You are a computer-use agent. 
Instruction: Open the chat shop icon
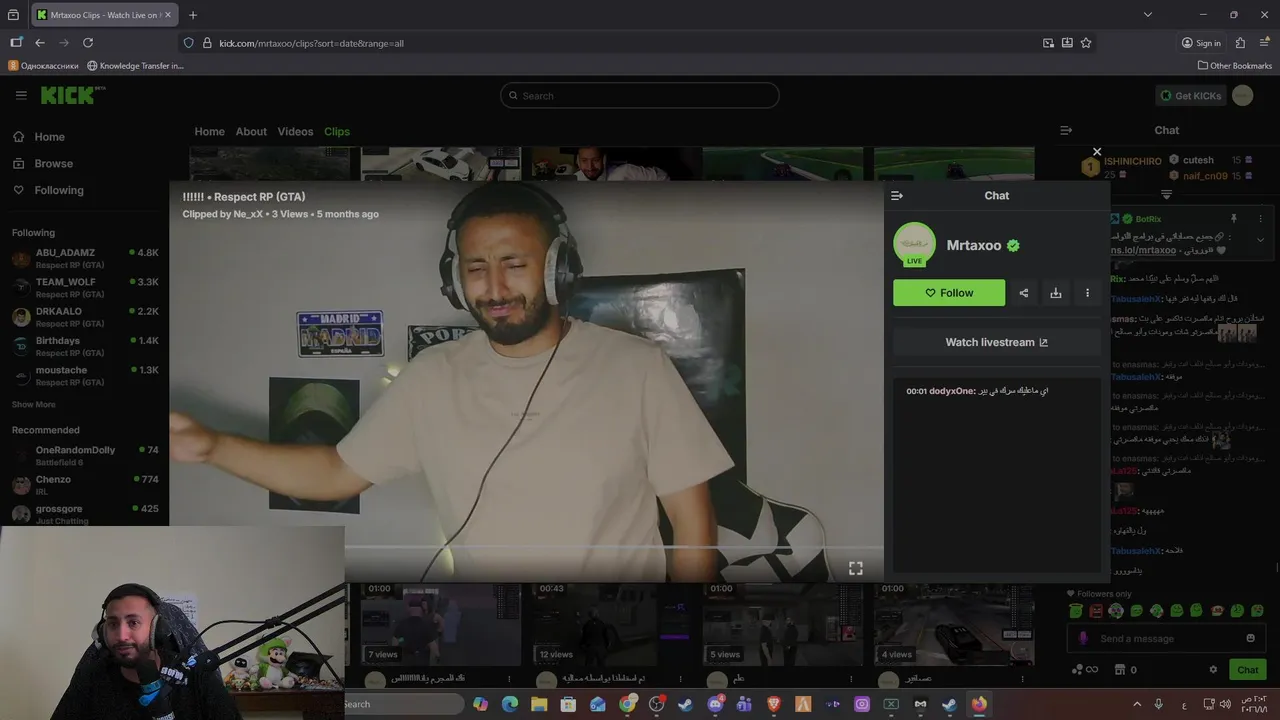1120,670
